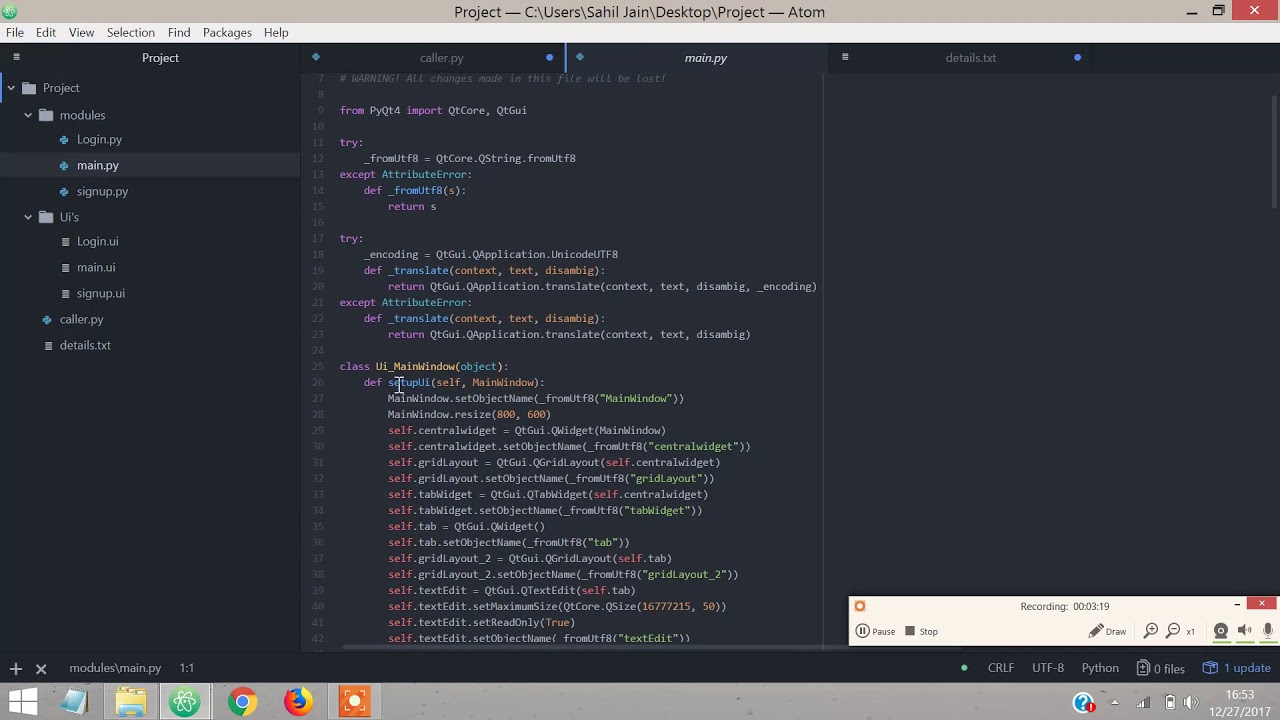
Task: Change the UTF-8 encoding selector
Action: coord(1048,668)
